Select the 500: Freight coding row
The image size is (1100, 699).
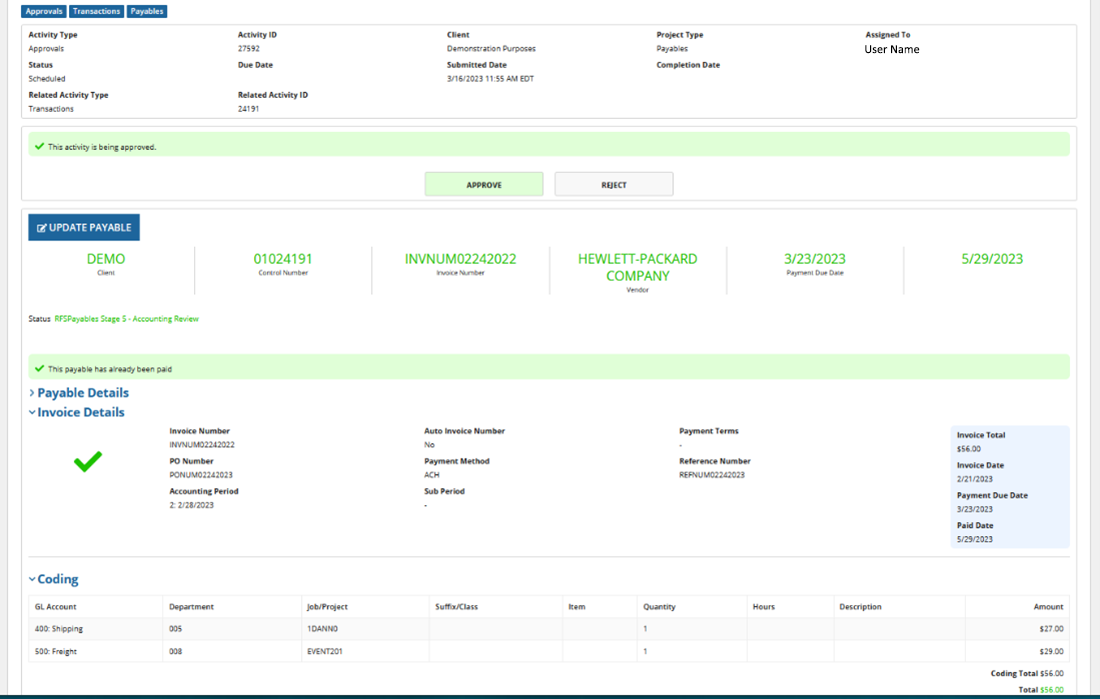56,651
